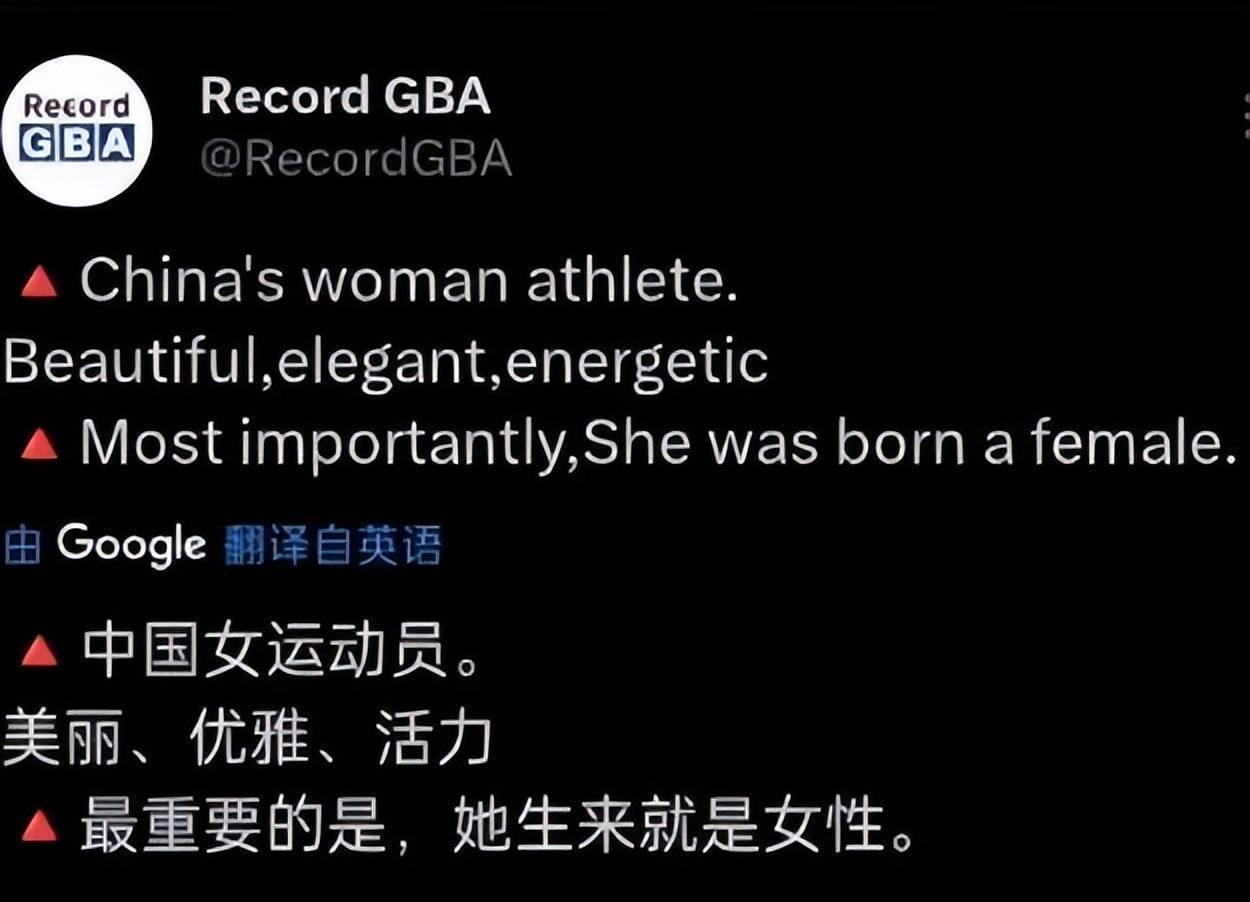Open the @RecordGBA handle link
Viewport: 1250px width, 902px height.
(356, 159)
